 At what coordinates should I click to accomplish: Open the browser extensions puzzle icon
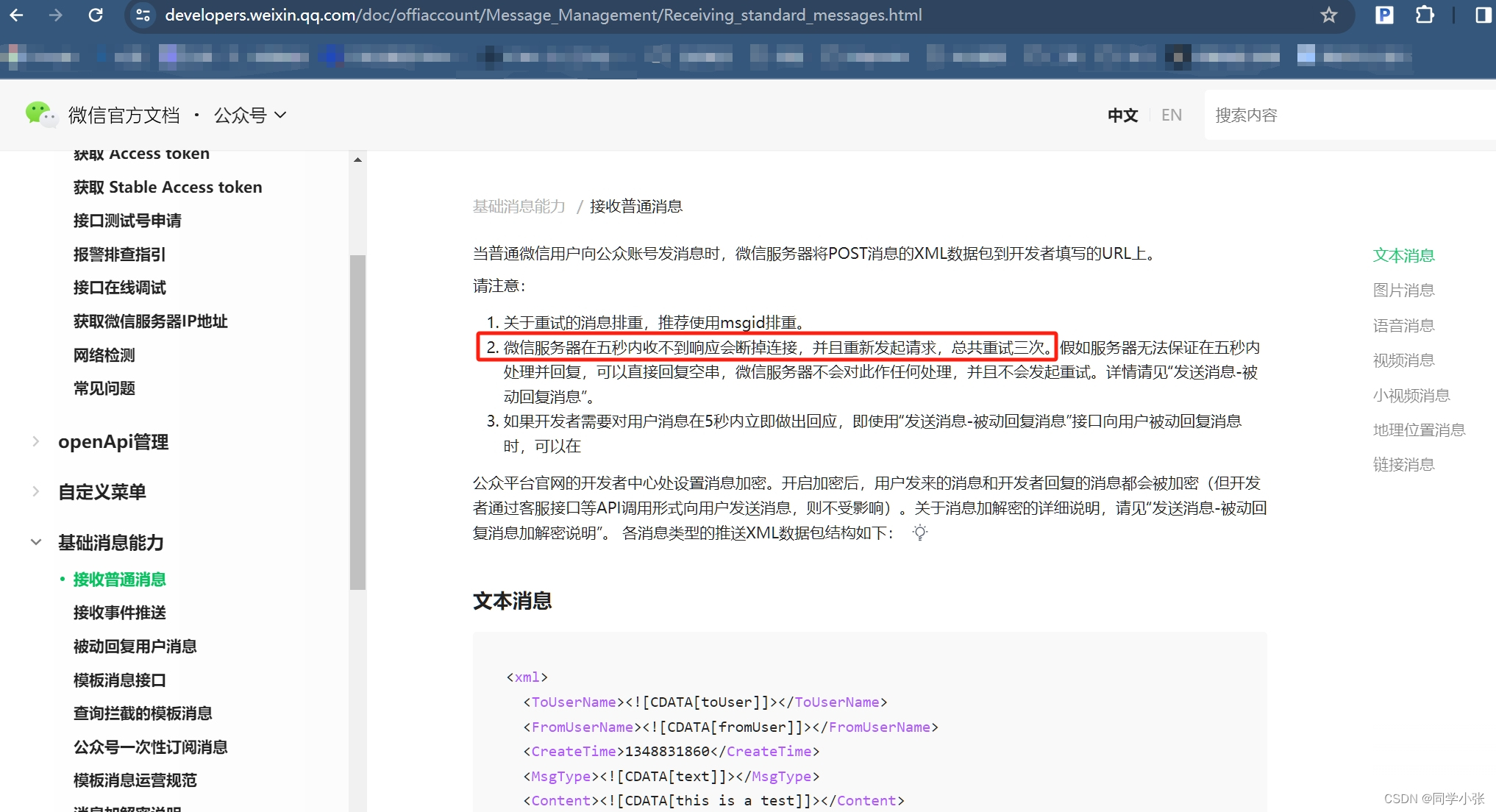tap(1425, 15)
